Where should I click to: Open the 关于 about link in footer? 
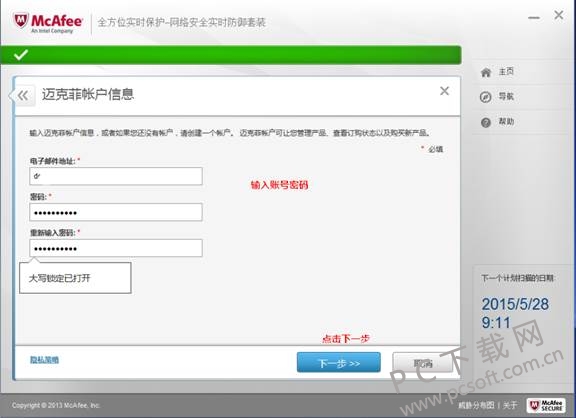[x=510, y=405]
